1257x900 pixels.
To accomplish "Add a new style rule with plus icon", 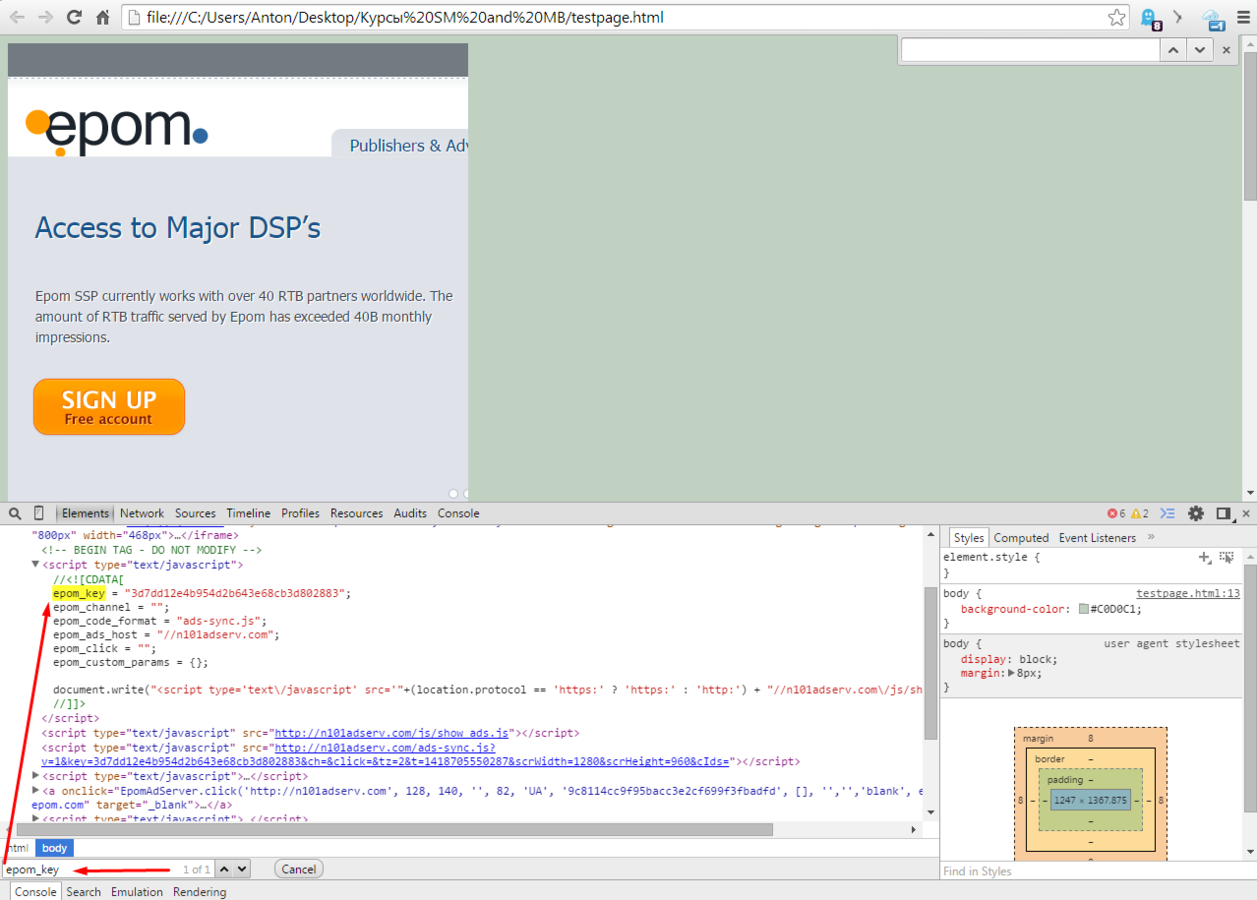I will point(1205,557).
